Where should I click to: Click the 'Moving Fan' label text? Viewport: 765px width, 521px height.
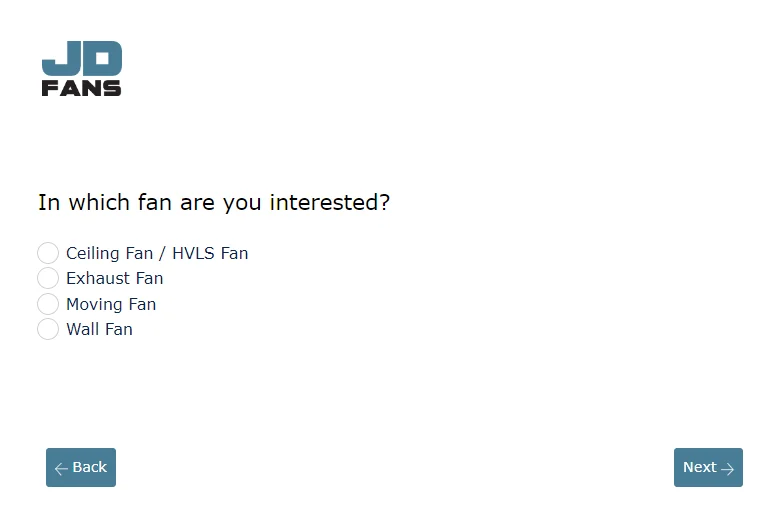(111, 304)
